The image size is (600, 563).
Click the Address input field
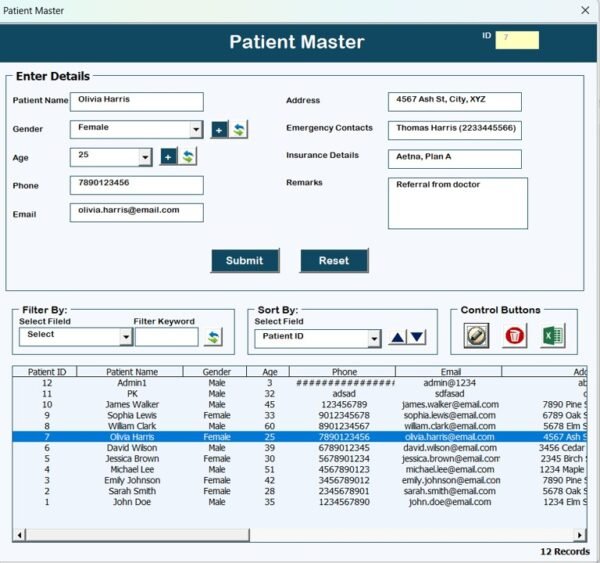tap(455, 102)
